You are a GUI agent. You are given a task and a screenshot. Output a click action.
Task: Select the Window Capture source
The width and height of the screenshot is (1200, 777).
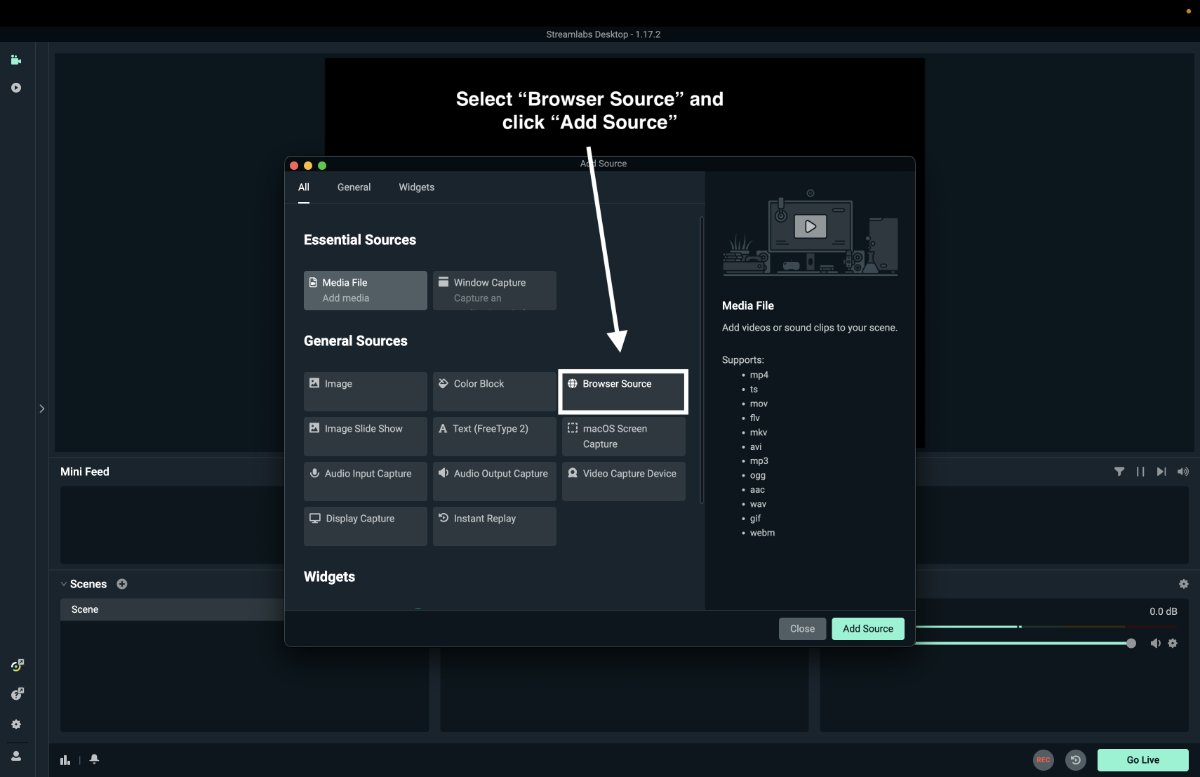click(494, 290)
